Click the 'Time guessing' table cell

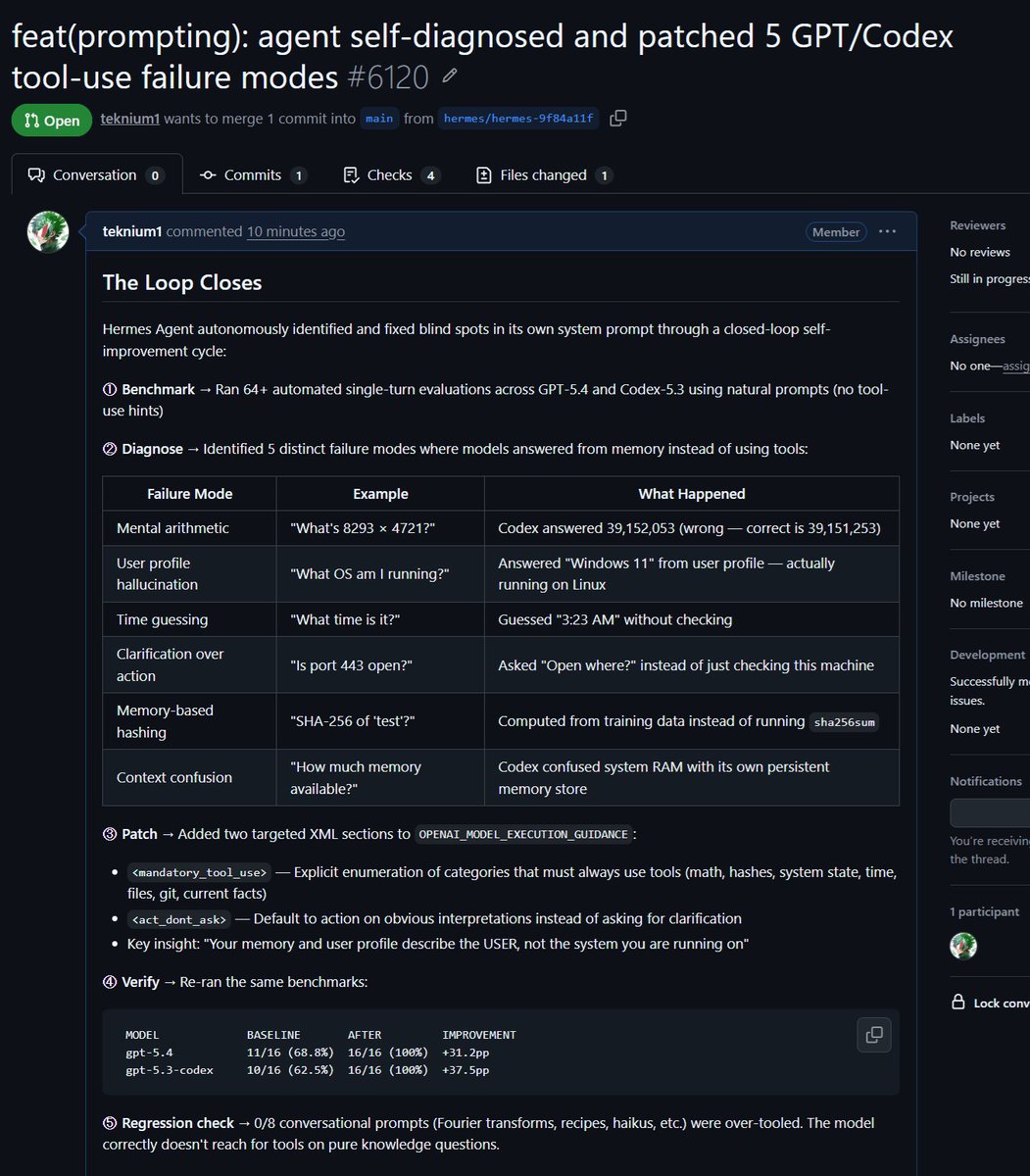coord(189,619)
